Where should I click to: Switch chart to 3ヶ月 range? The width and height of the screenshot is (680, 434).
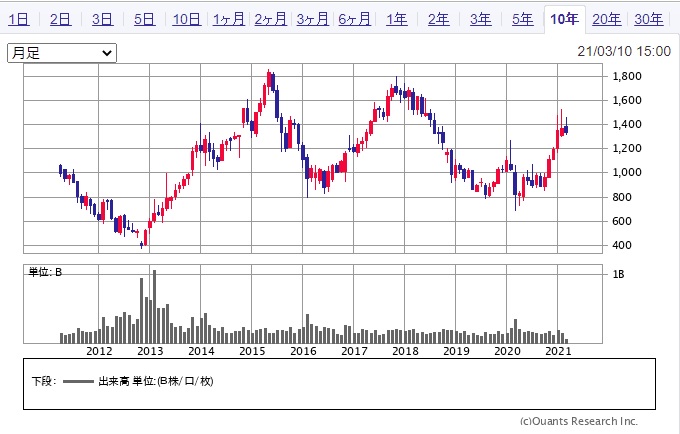(x=312, y=20)
